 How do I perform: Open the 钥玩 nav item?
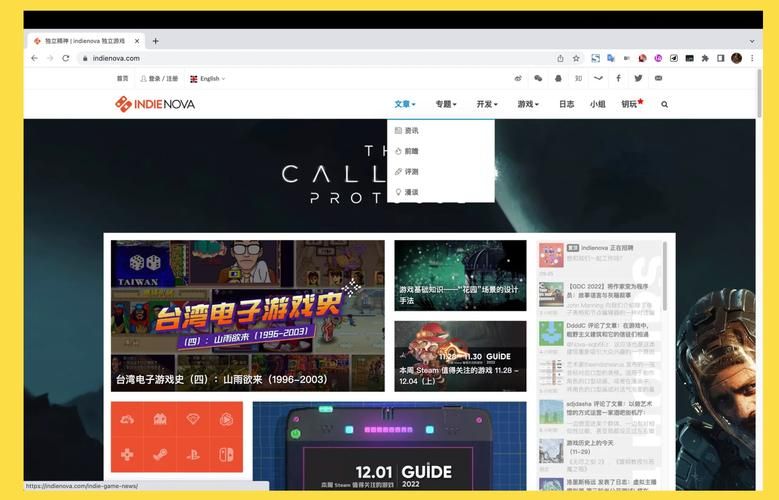(x=632, y=103)
